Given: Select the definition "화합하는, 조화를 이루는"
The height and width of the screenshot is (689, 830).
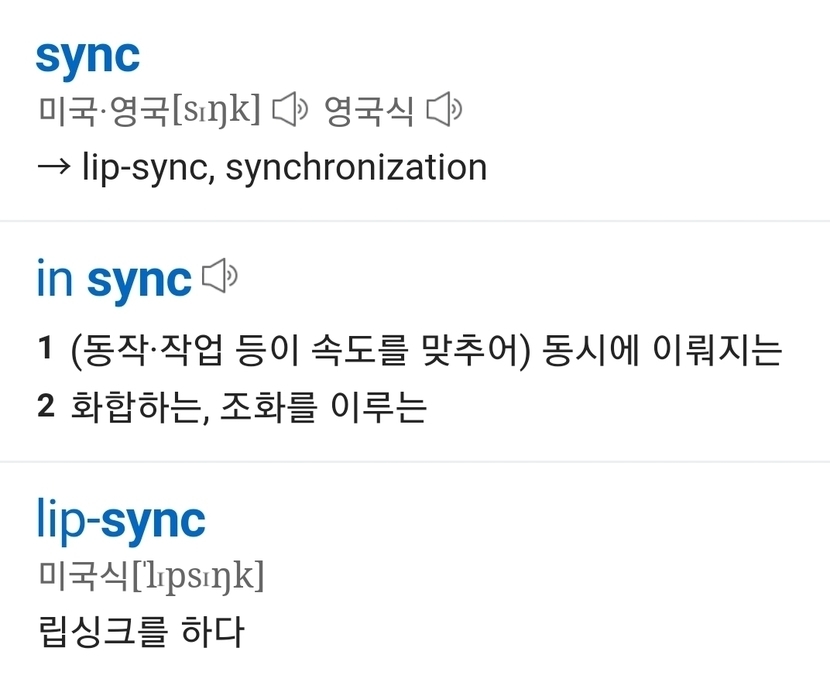Looking at the screenshot, I should [249, 407].
